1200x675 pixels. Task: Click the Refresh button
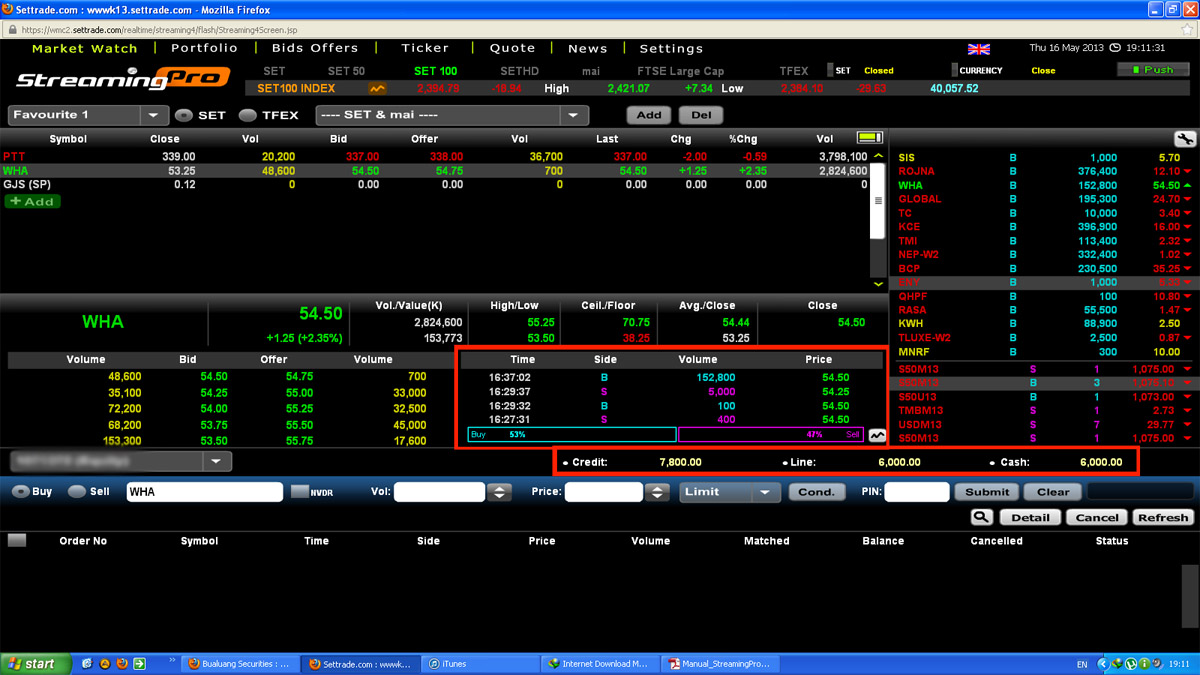tap(1163, 517)
